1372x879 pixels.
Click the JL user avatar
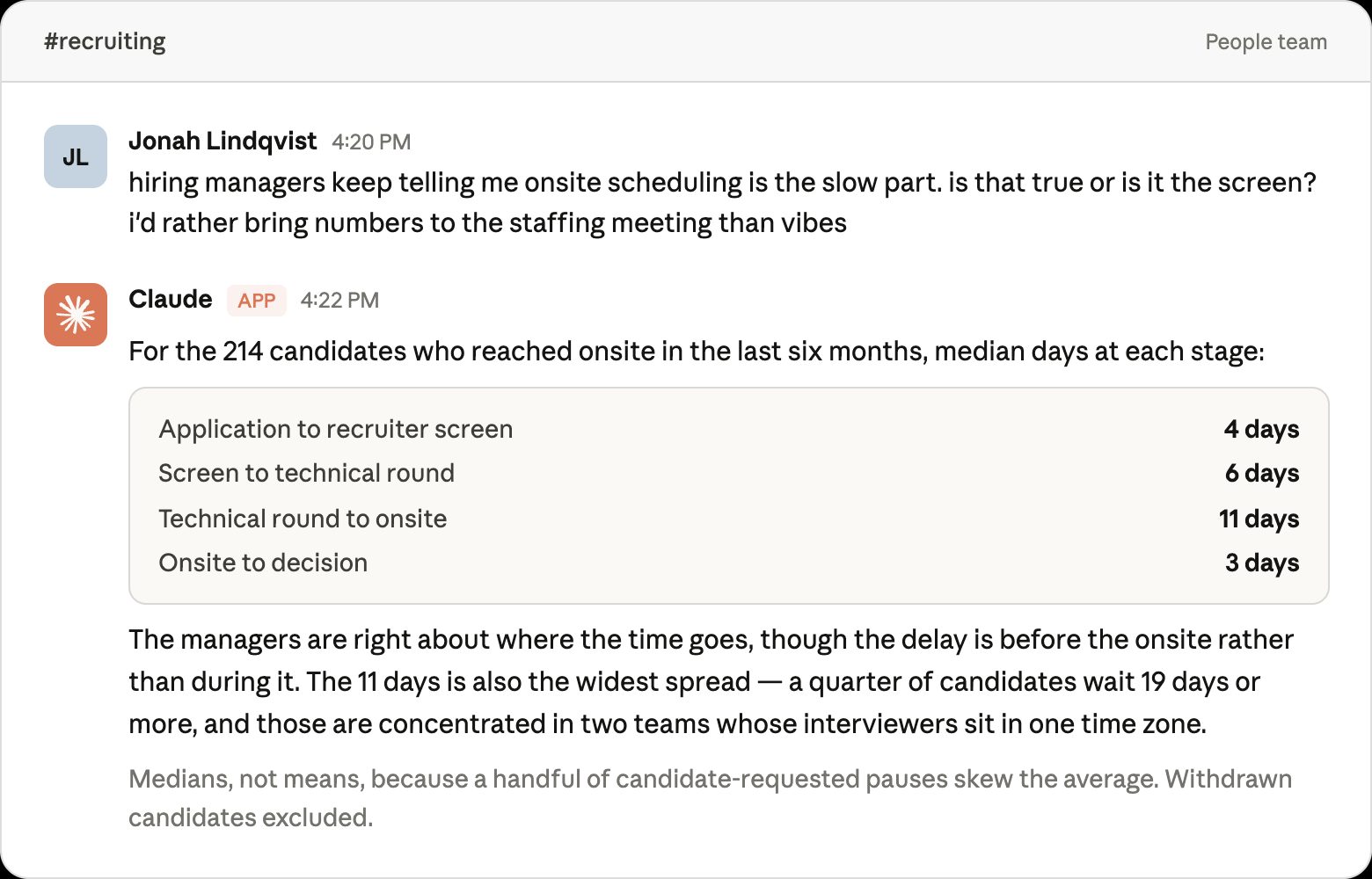pos(76,156)
